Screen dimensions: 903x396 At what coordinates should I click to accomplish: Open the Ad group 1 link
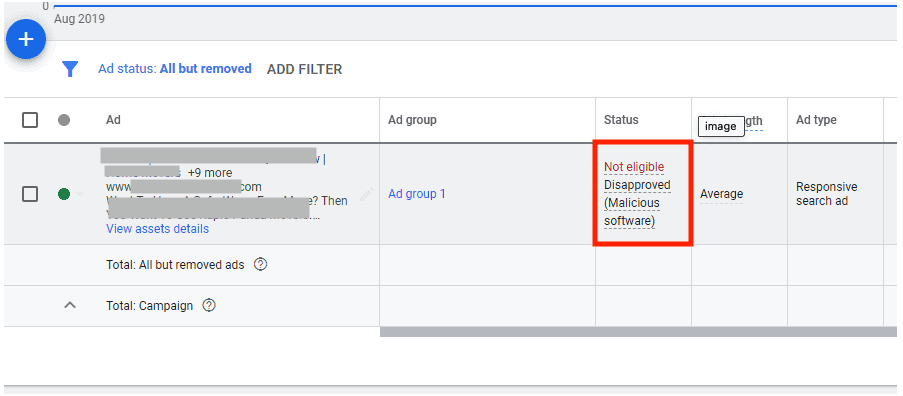tap(417, 194)
